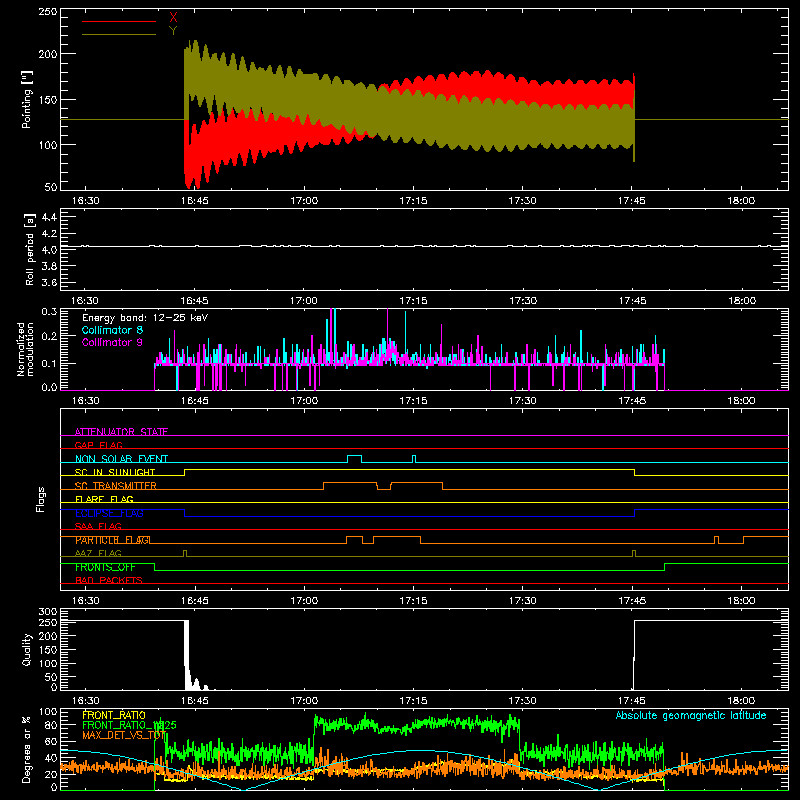Select the GAP_FLAG label

[98, 445]
